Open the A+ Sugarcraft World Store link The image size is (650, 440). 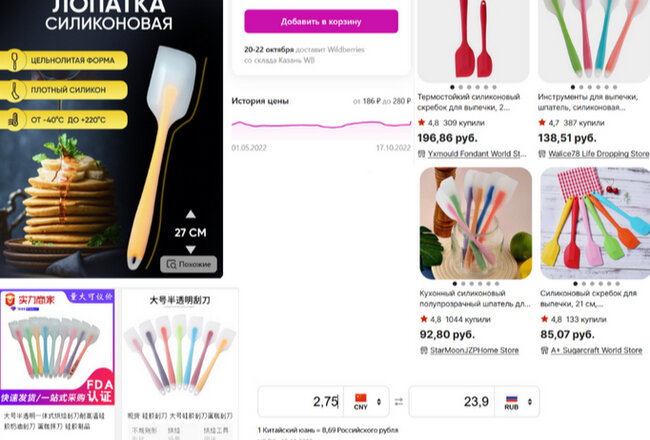[x=596, y=350]
